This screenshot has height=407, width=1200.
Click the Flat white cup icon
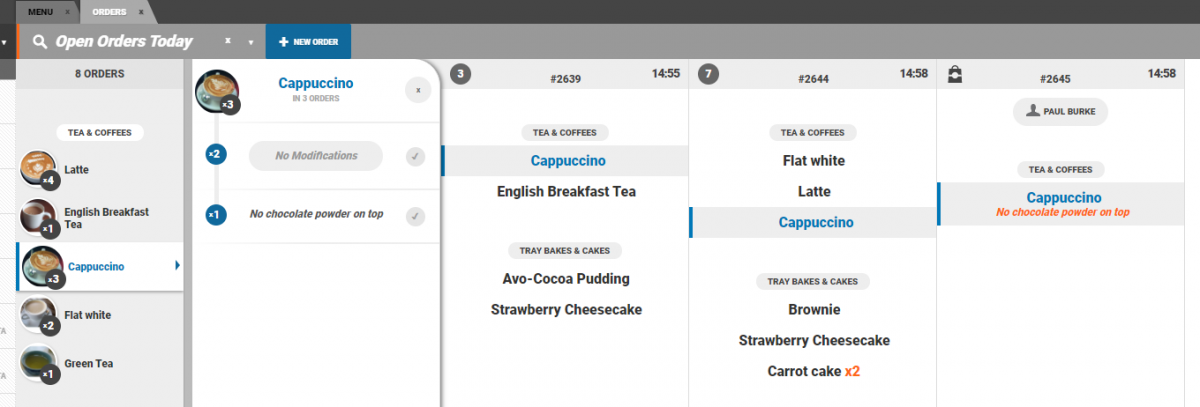click(x=38, y=314)
